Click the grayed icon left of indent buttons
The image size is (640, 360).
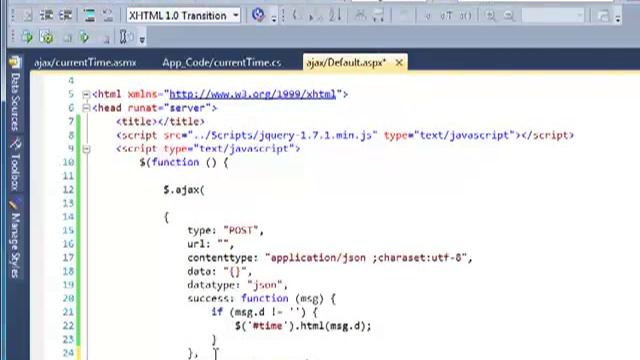(x=28, y=16)
